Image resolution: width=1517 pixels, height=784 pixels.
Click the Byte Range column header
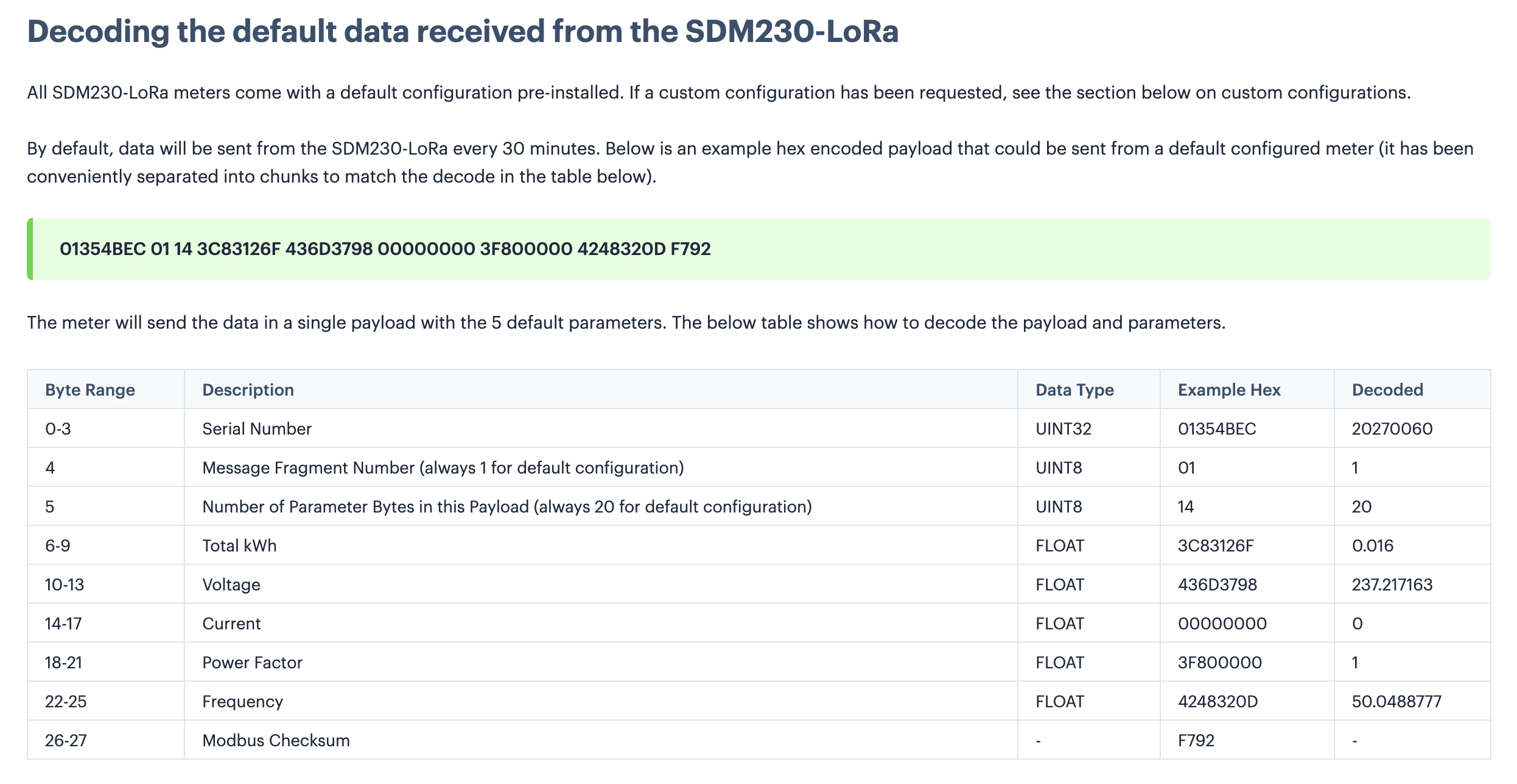pos(90,390)
